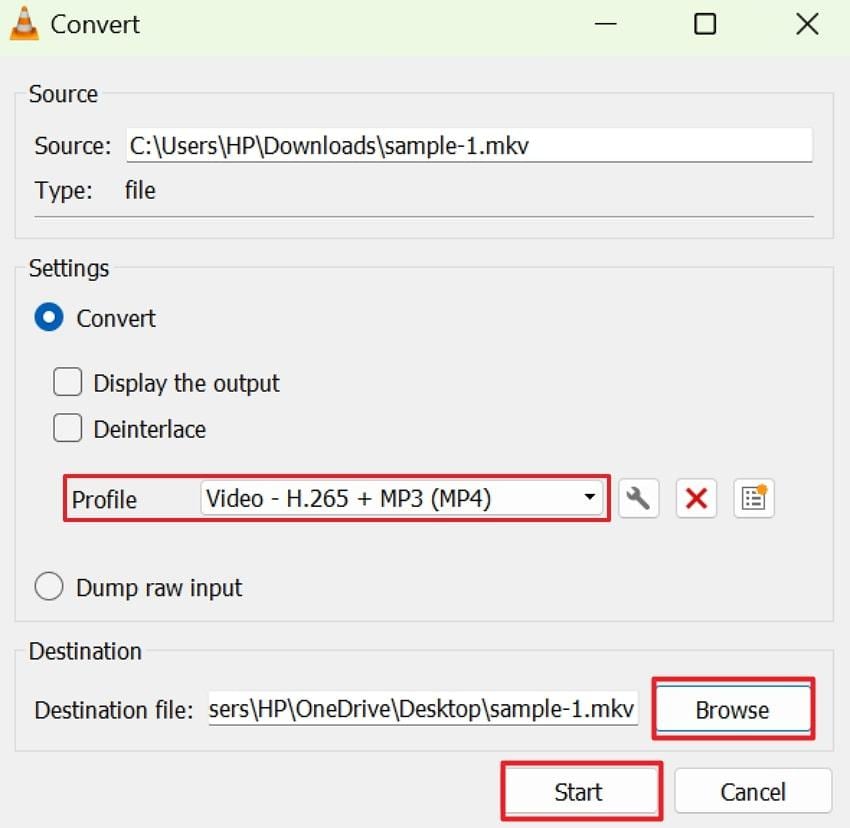The height and width of the screenshot is (828, 850).
Task: Create a new conversion profile
Action: pos(754,498)
